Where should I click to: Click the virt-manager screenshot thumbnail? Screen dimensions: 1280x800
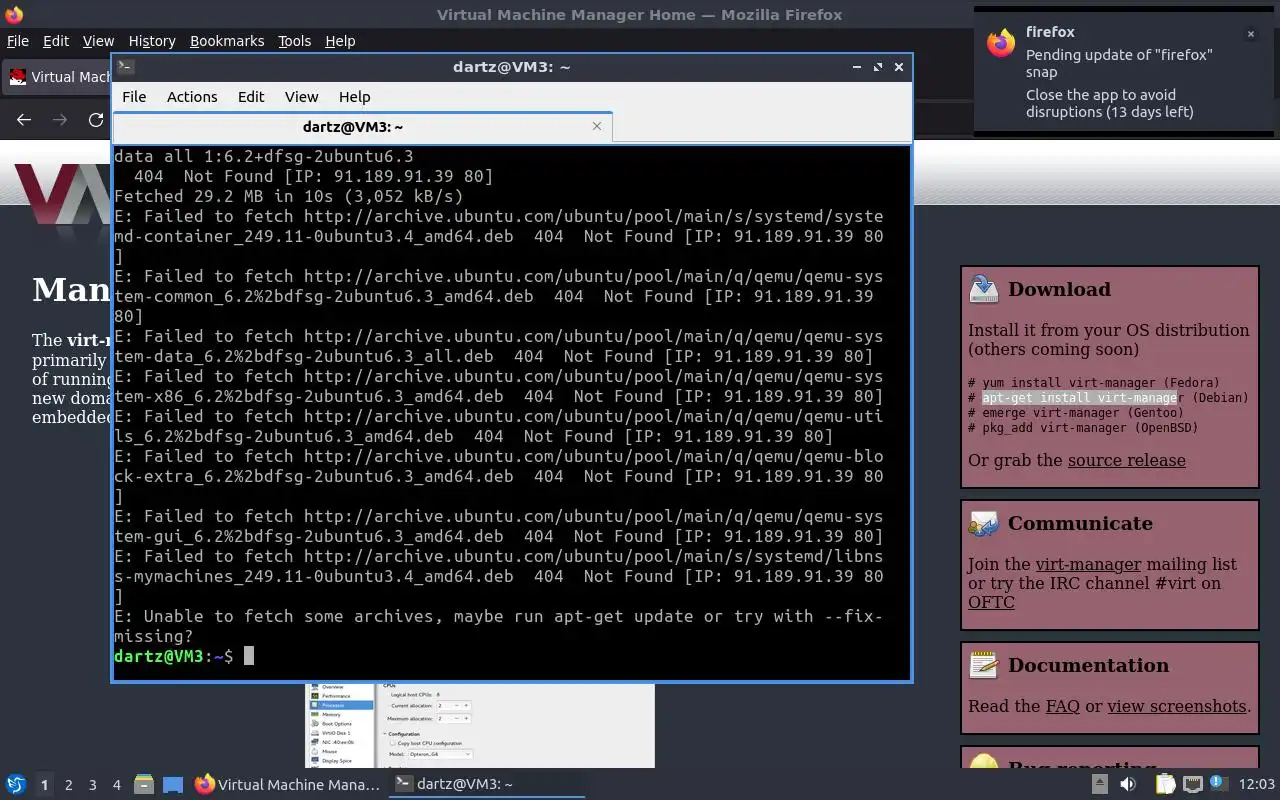pos(480,726)
